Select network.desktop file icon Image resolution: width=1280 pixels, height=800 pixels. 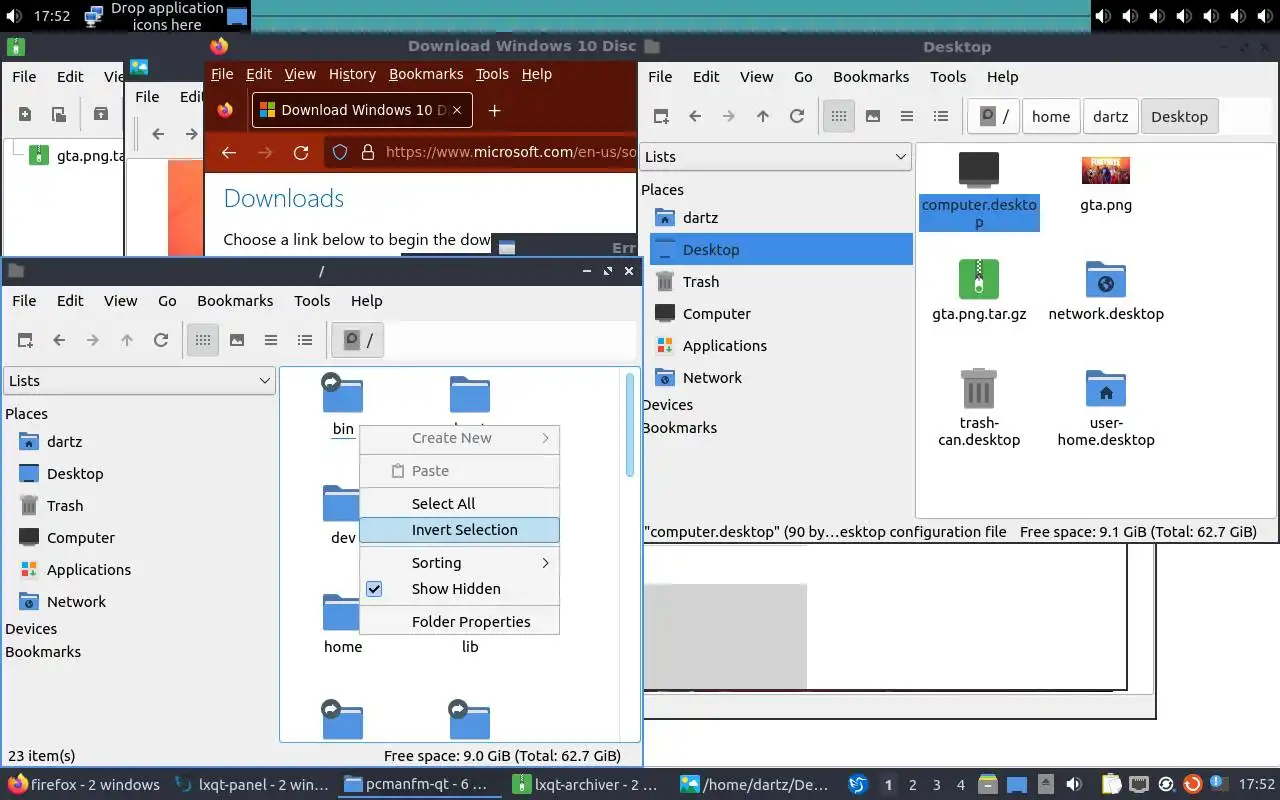pyautogui.click(x=1106, y=282)
